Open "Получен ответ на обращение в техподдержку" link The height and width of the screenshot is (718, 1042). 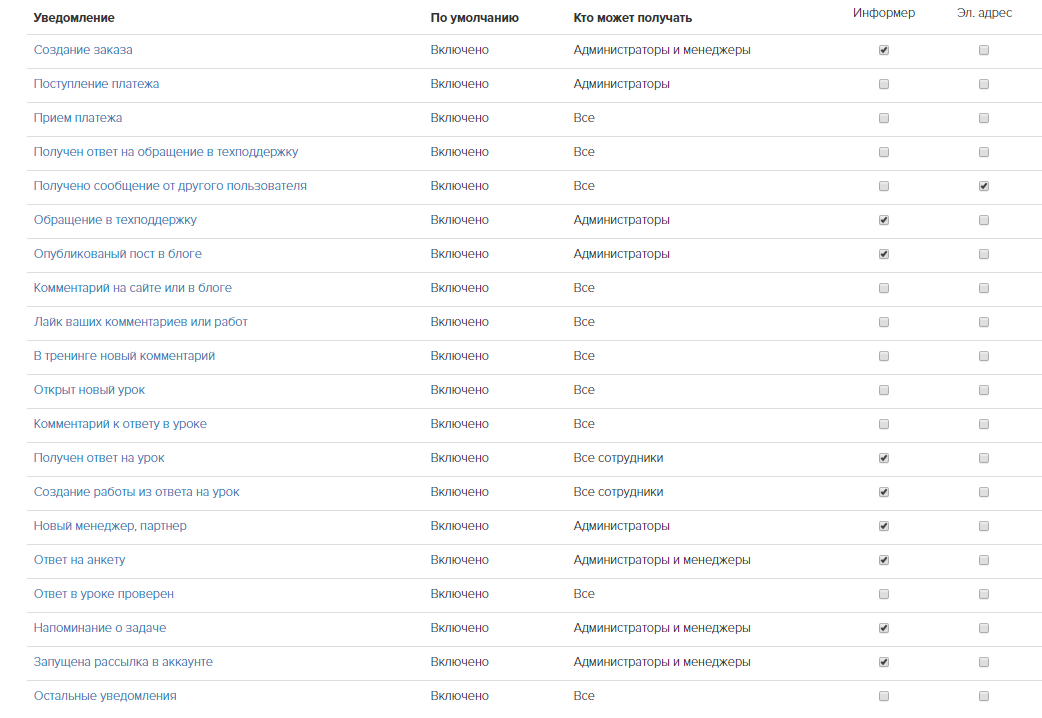click(x=166, y=152)
